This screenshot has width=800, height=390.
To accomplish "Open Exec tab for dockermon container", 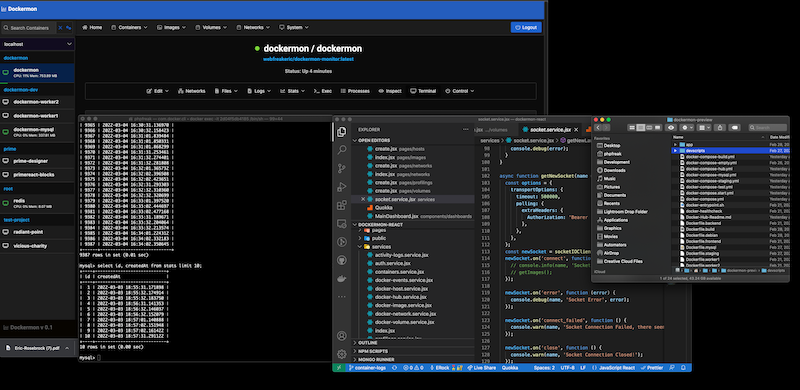I will pyautogui.click(x=322, y=91).
